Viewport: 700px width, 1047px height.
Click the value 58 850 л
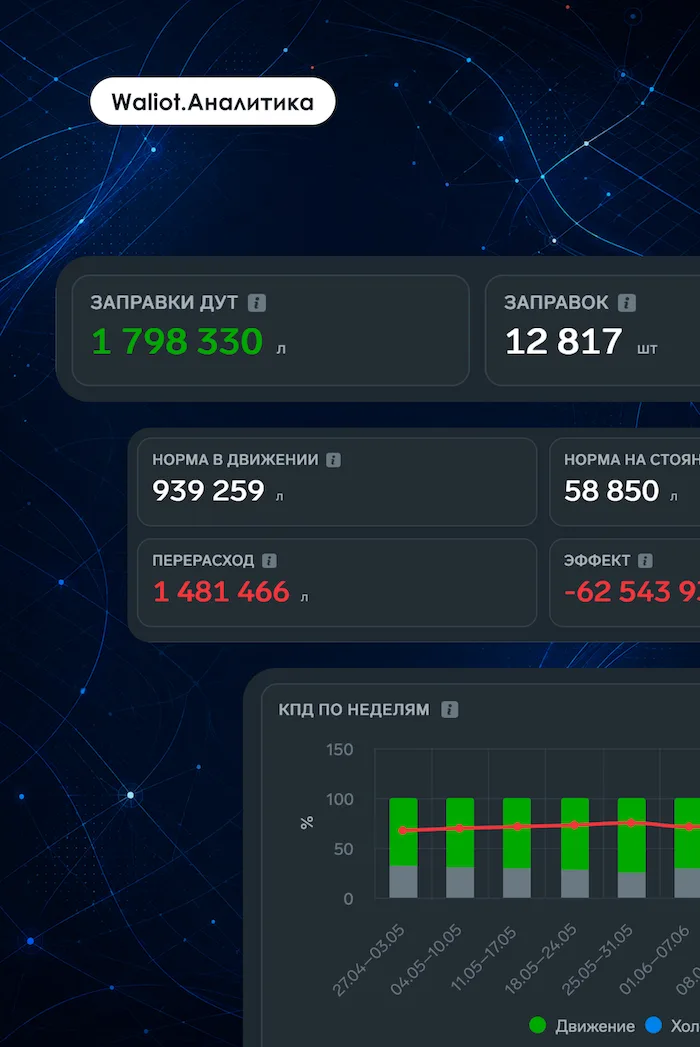621,491
